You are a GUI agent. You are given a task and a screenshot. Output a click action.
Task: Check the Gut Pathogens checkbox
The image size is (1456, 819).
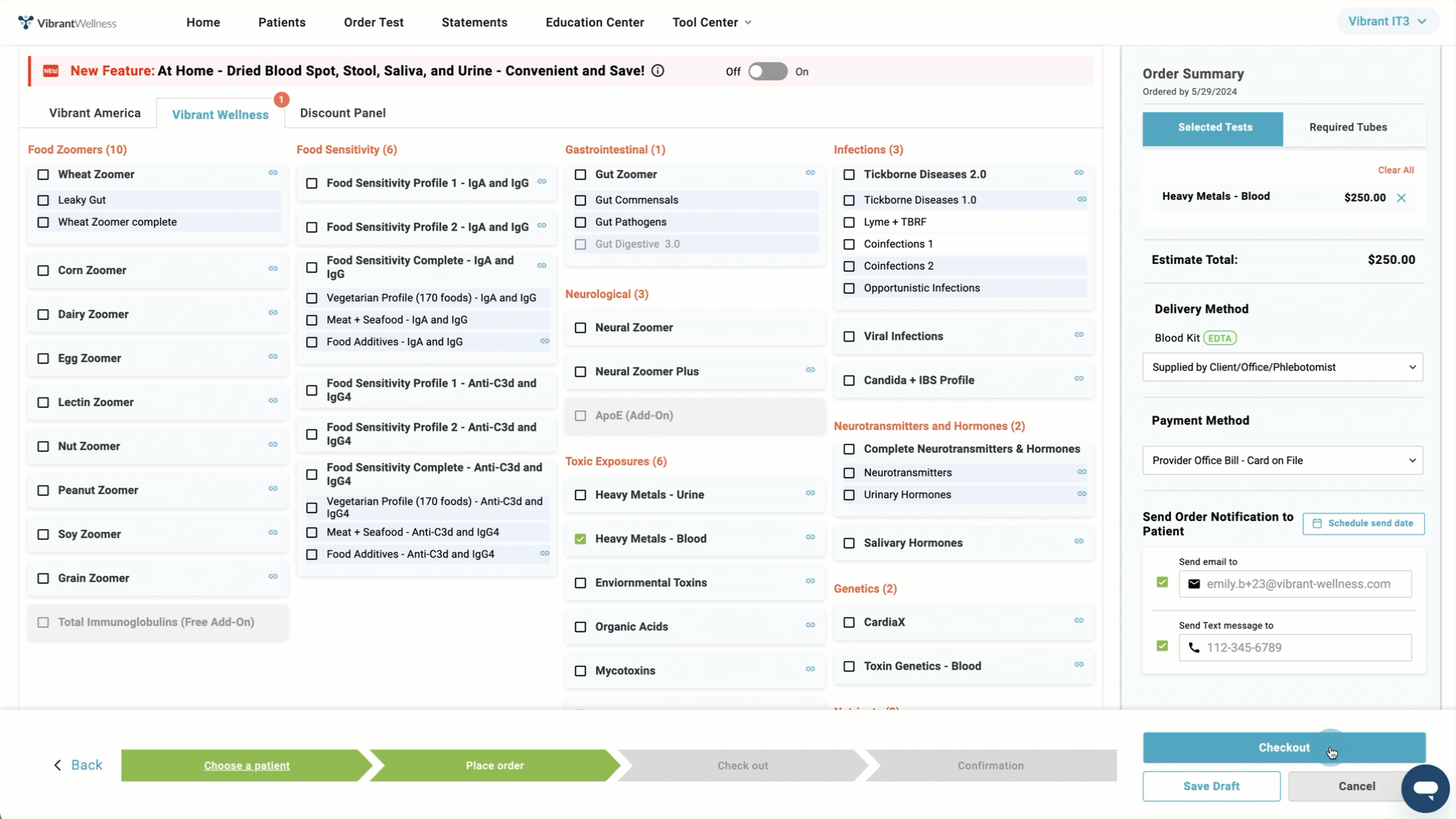(581, 223)
